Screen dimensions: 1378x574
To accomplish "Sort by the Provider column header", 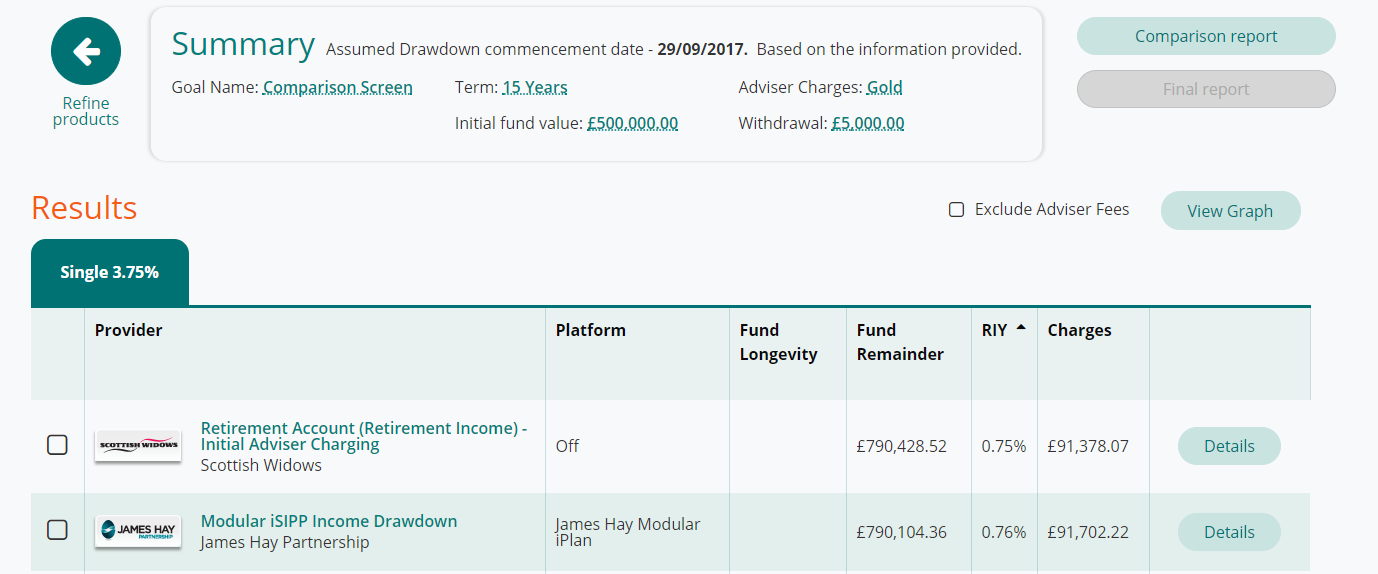I will pos(129,330).
